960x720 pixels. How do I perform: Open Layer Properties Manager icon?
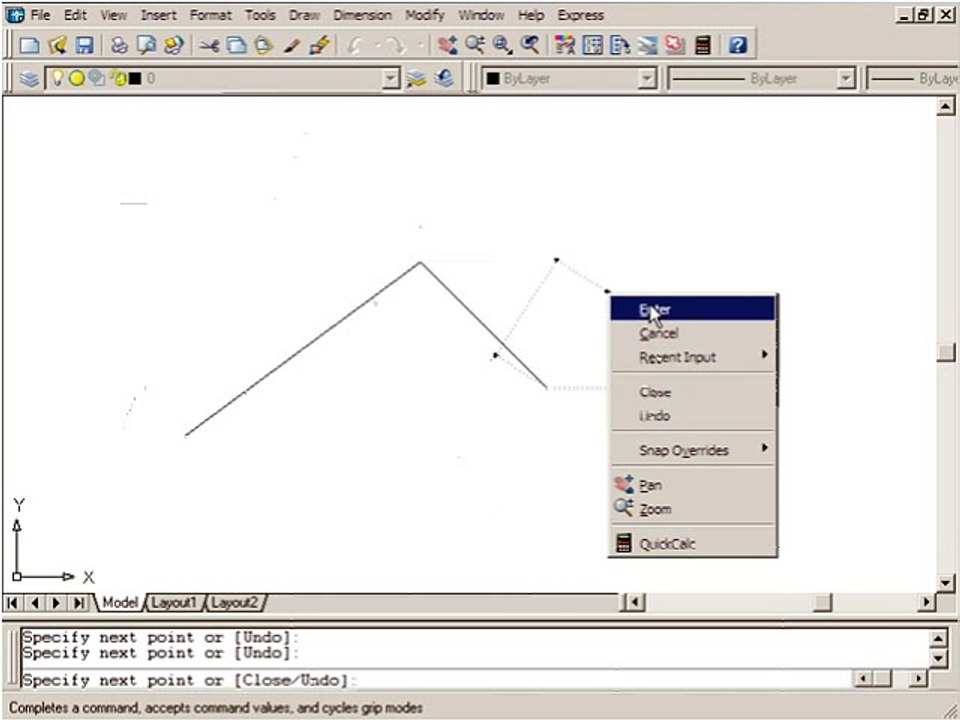pos(29,78)
